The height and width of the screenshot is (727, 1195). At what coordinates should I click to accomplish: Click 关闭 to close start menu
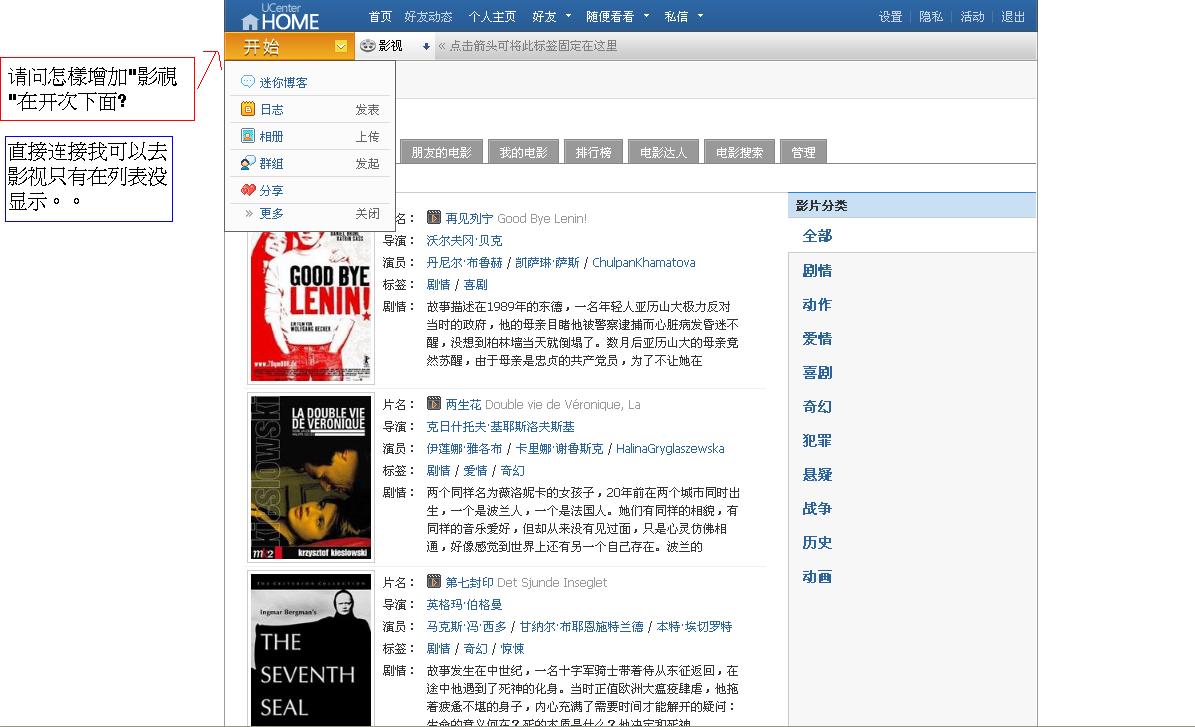(367, 213)
